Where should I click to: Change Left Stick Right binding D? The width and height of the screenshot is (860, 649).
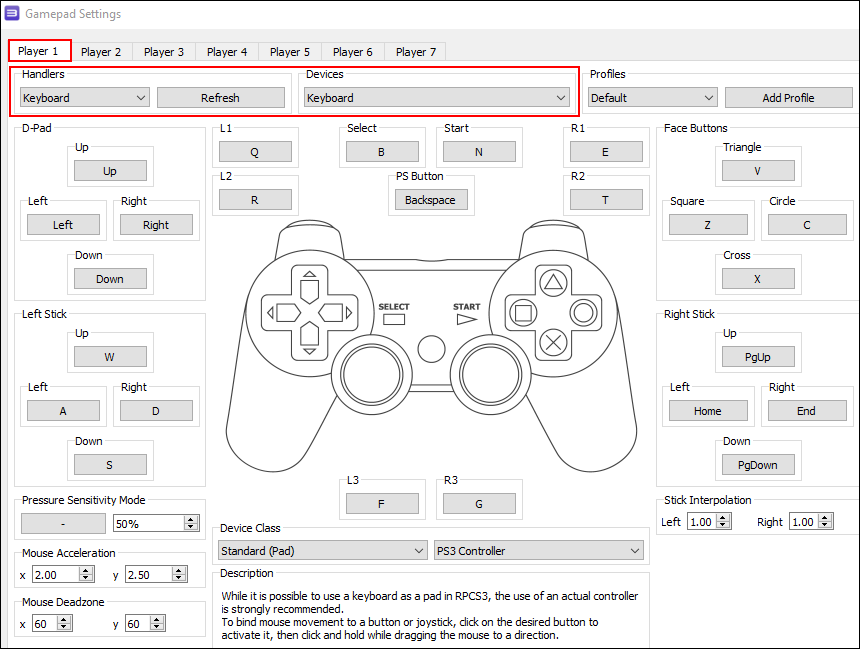[x=156, y=411]
